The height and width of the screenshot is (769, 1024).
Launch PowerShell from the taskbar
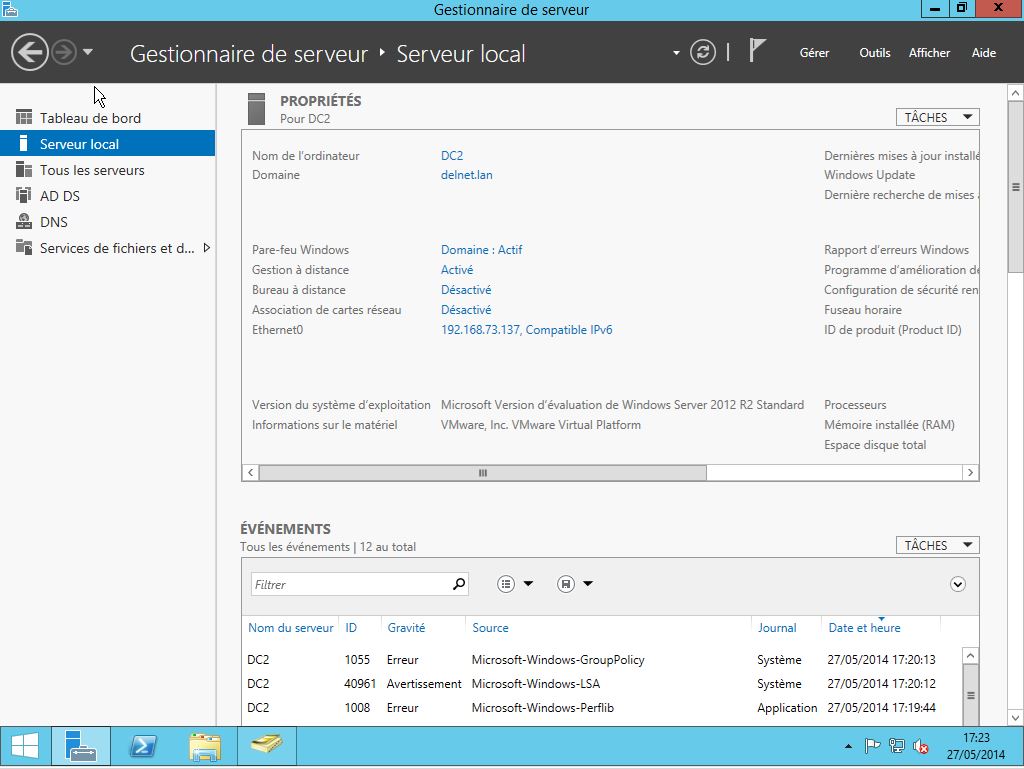click(x=143, y=745)
